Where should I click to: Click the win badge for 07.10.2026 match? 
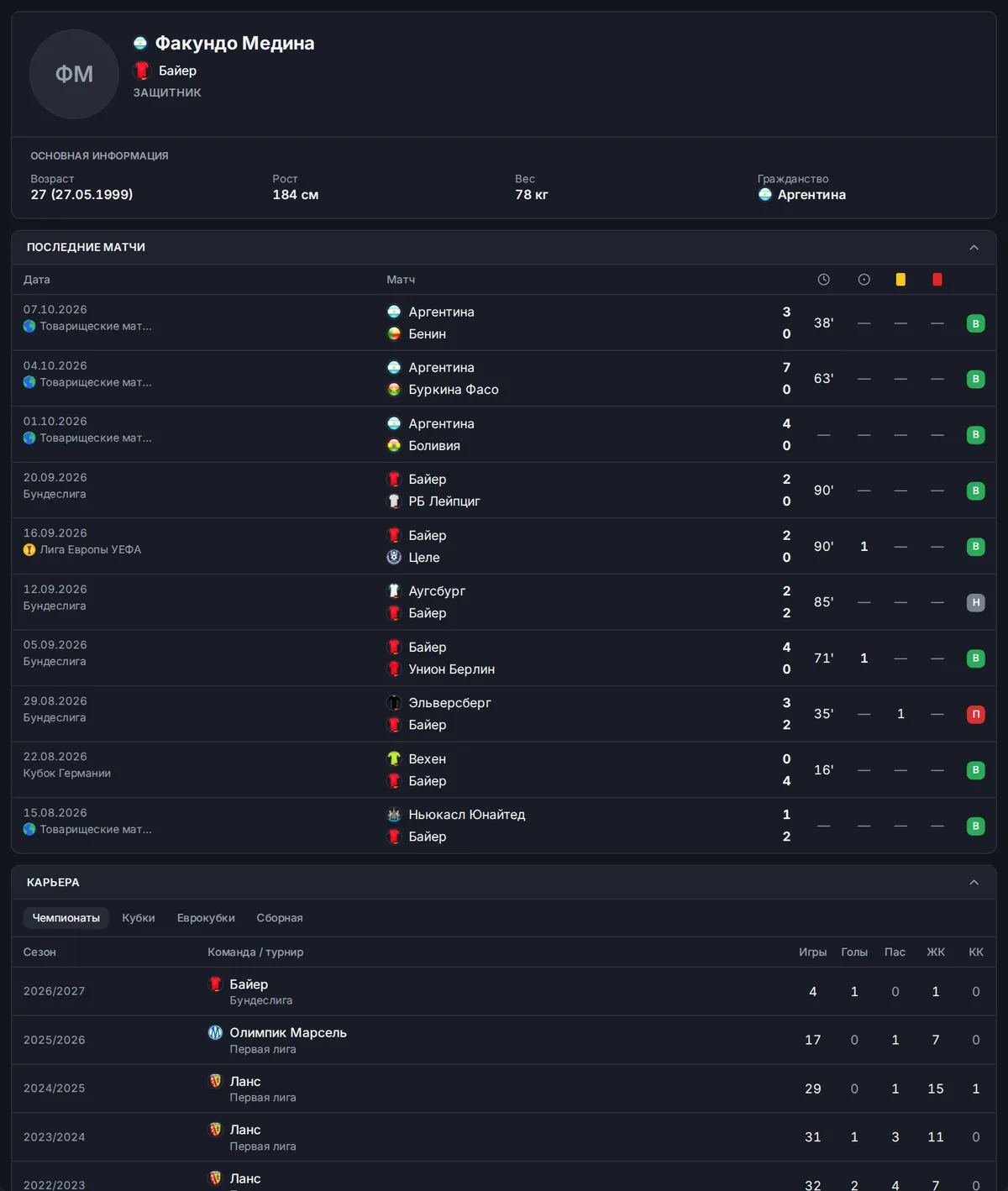coord(976,323)
